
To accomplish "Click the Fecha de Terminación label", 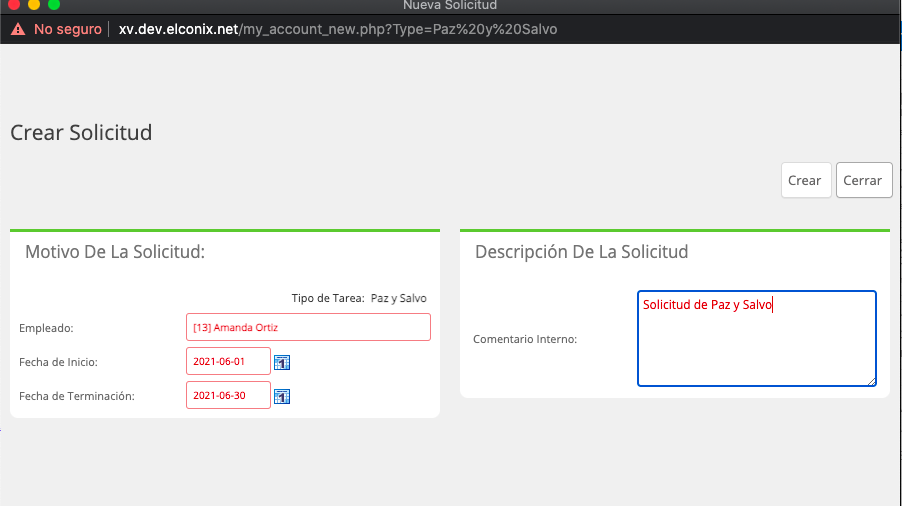I will click(x=77, y=396).
